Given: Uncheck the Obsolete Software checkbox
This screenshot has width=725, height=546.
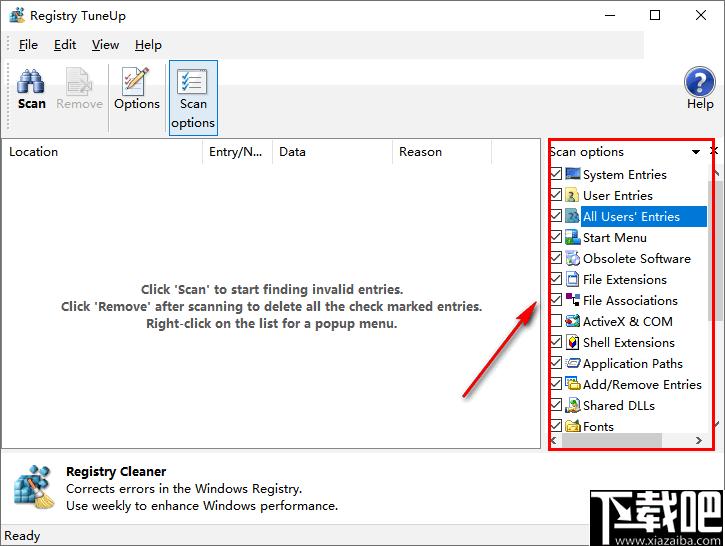Looking at the screenshot, I should (556, 258).
